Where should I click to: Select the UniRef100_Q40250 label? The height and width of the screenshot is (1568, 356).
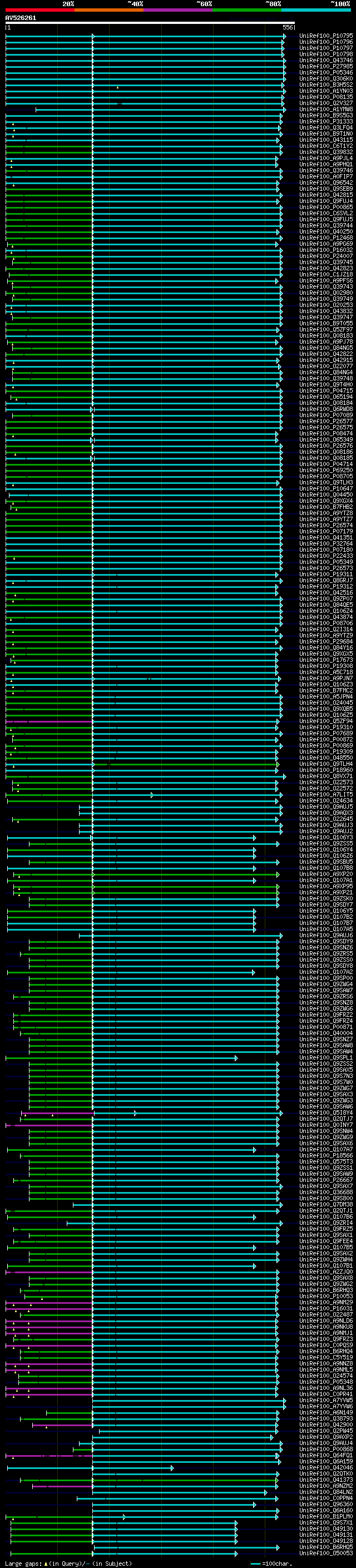pyautogui.click(x=326, y=231)
